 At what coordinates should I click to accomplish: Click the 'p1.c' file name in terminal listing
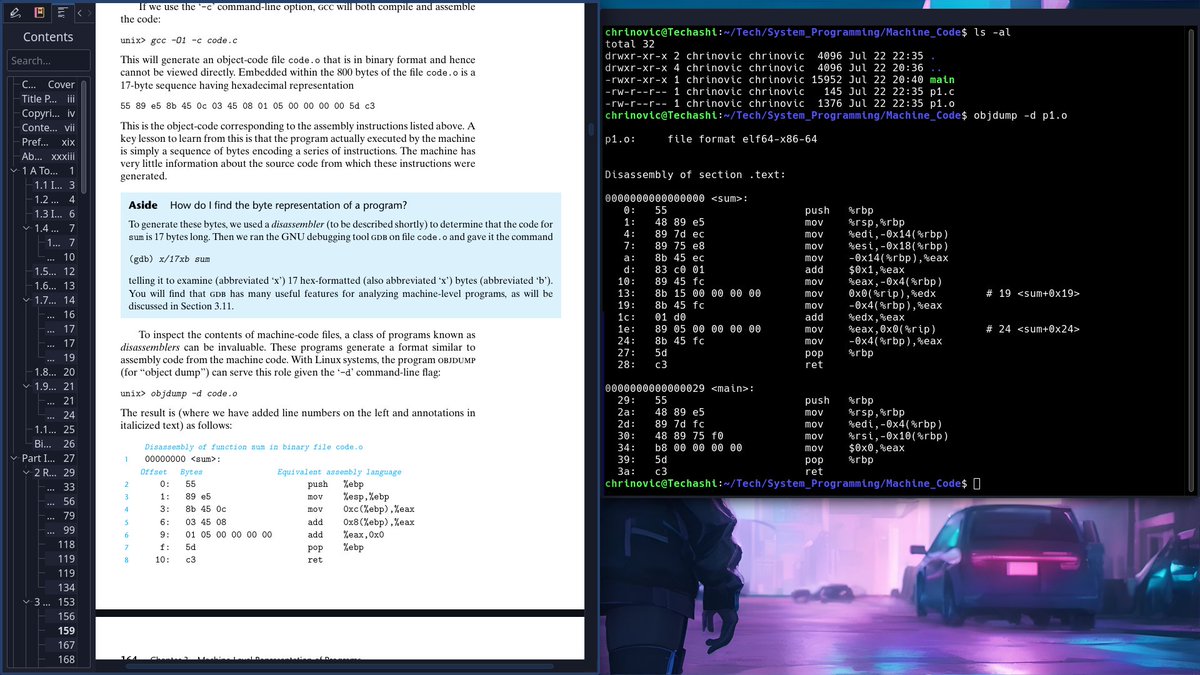[941, 91]
